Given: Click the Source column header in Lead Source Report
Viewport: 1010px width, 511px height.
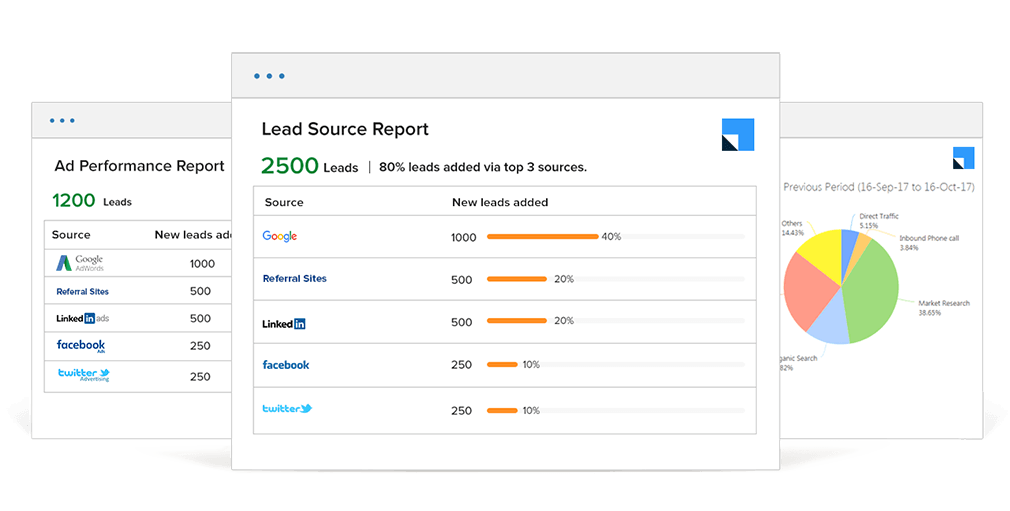Looking at the screenshot, I should click(283, 202).
